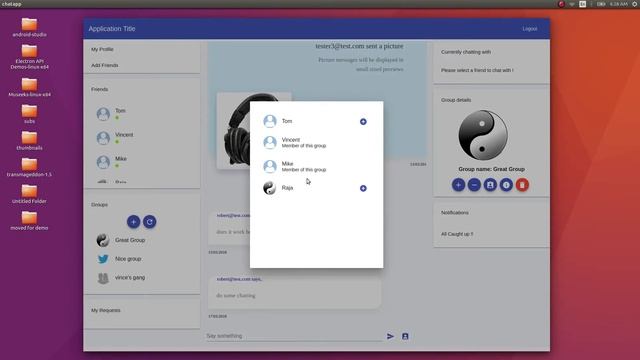640x360 pixels.
Task: Click Great Group yin-yang icon in Groups list
Action: (x=103, y=240)
